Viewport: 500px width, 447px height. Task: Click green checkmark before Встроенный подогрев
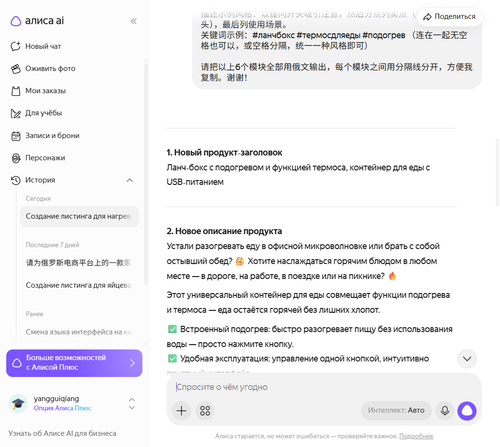tap(172, 329)
